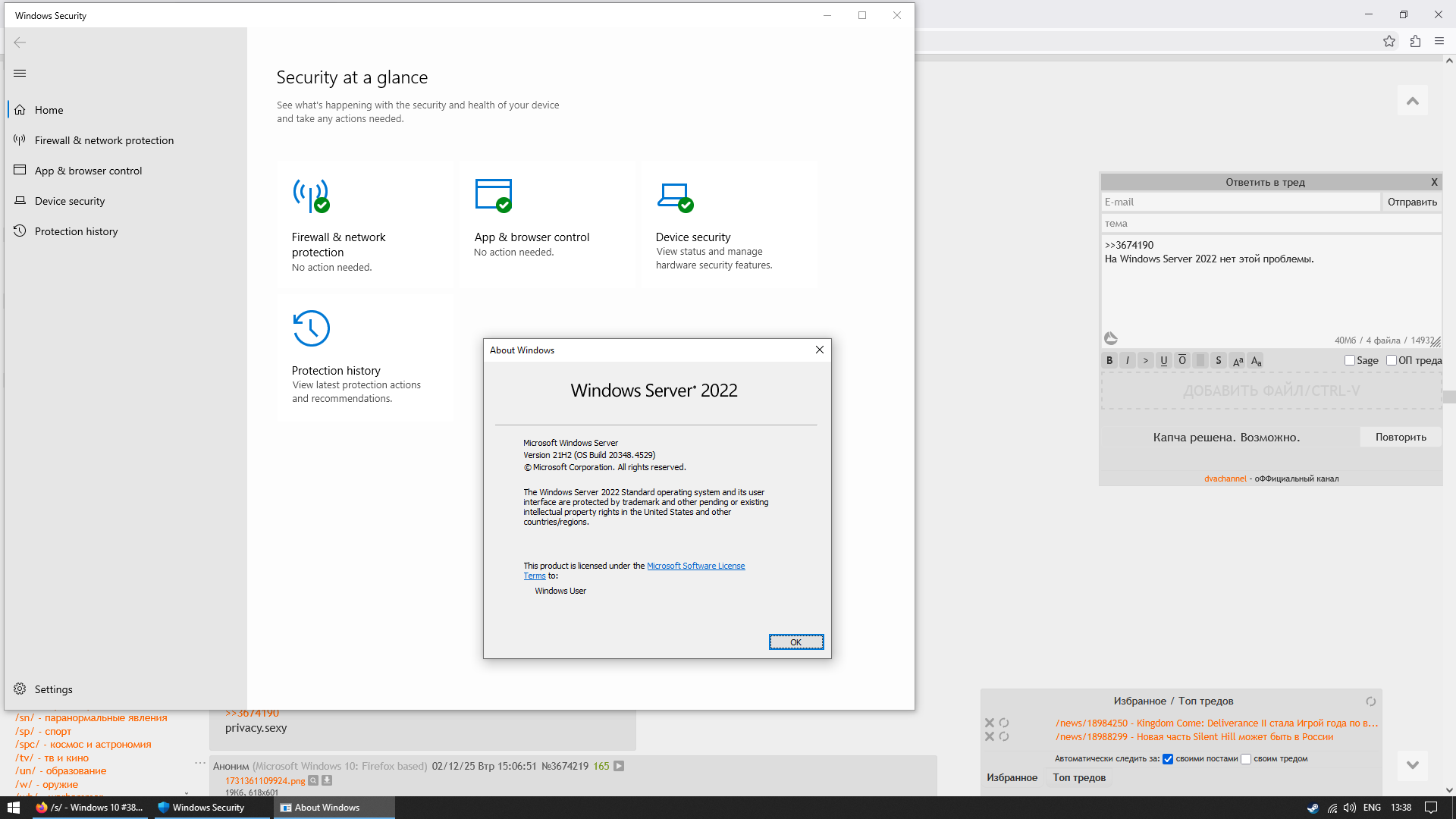Toggle the hamburger navigation menu in Windows Security
The width and height of the screenshot is (1456, 819).
[x=20, y=74]
